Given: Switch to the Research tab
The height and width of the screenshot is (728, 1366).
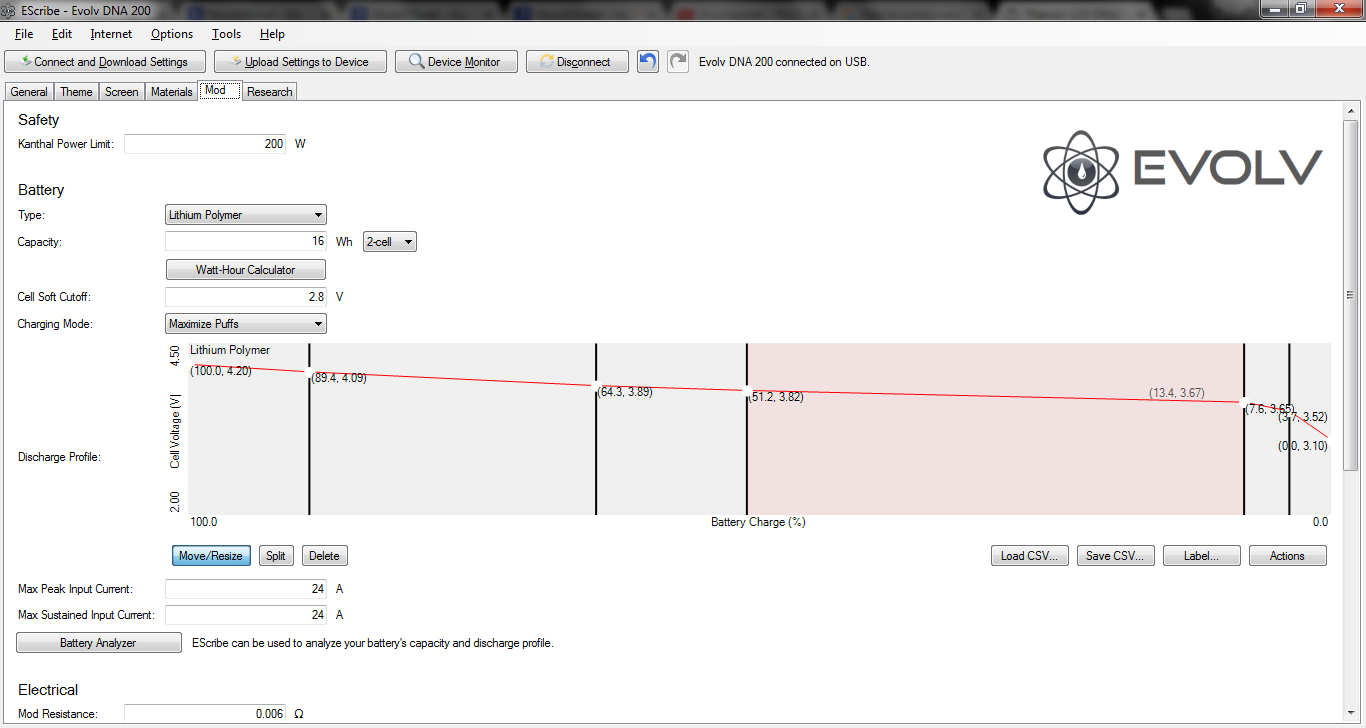Looking at the screenshot, I should (x=270, y=92).
